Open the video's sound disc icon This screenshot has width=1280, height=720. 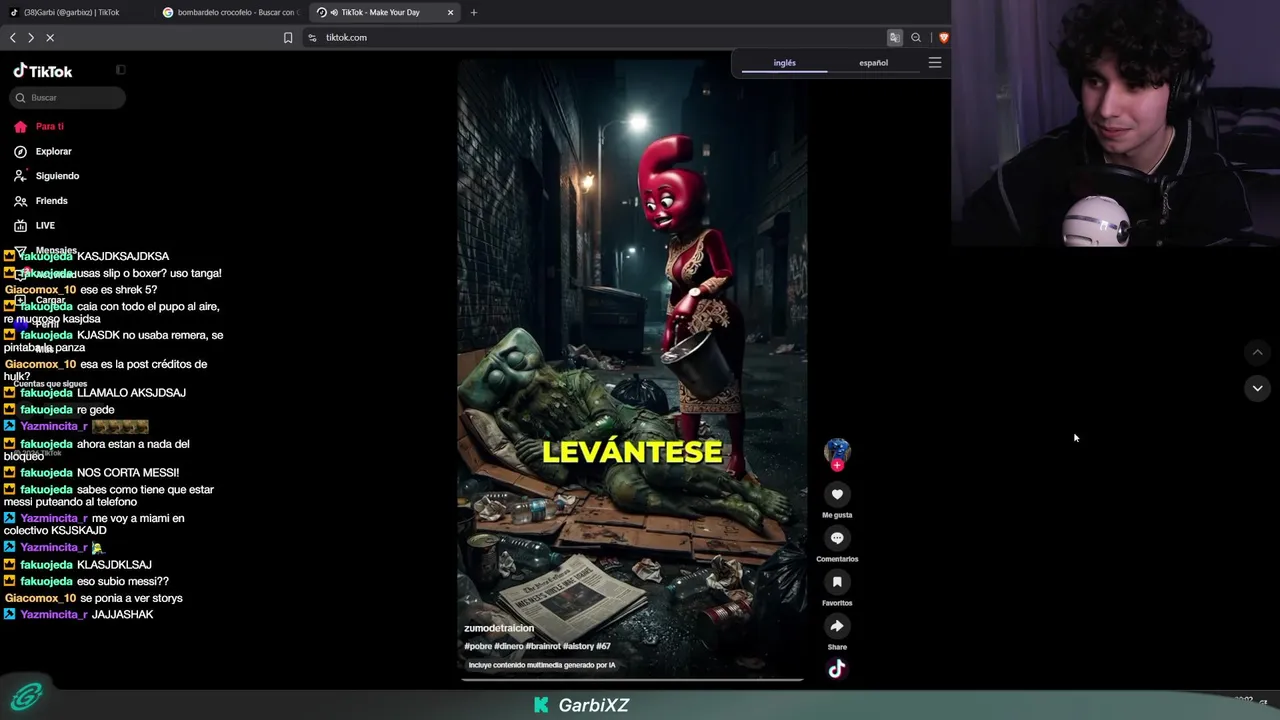(837, 669)
